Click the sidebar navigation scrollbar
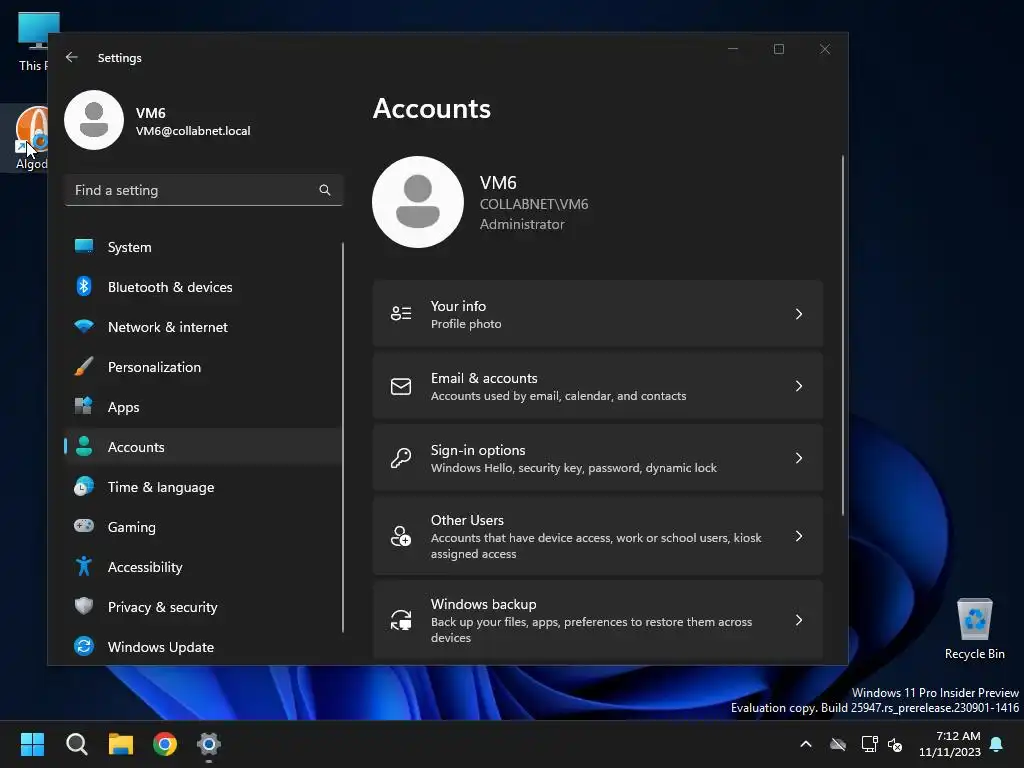Screen dimensions: 1024x768 click(343, 438)
